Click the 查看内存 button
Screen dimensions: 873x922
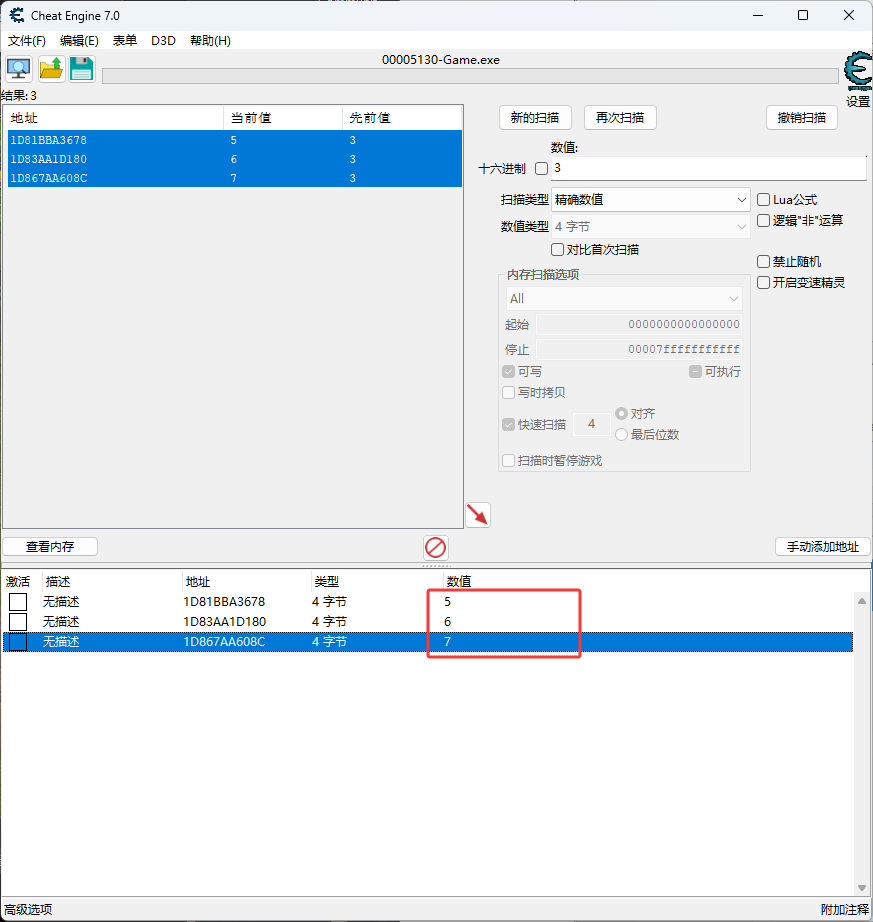(50, 547)
